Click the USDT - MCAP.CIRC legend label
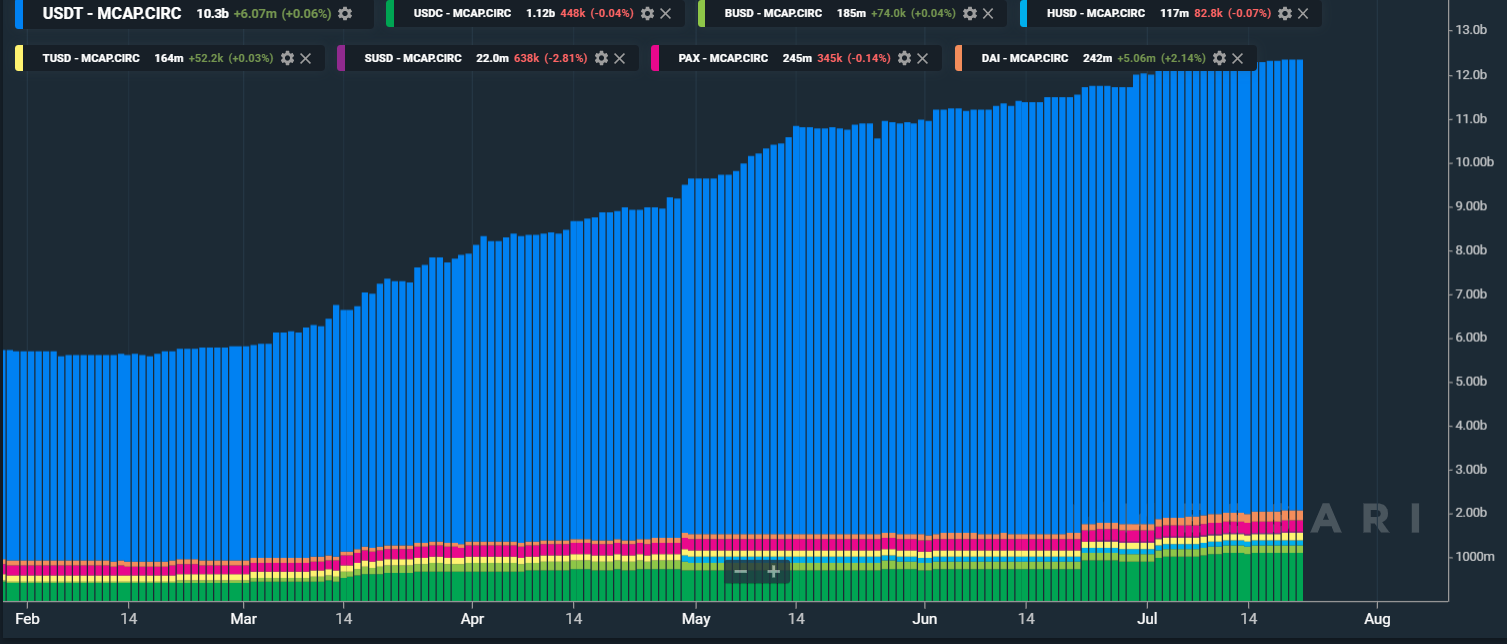This screenshot has width=1507, height=644. [x=112, y=14]
